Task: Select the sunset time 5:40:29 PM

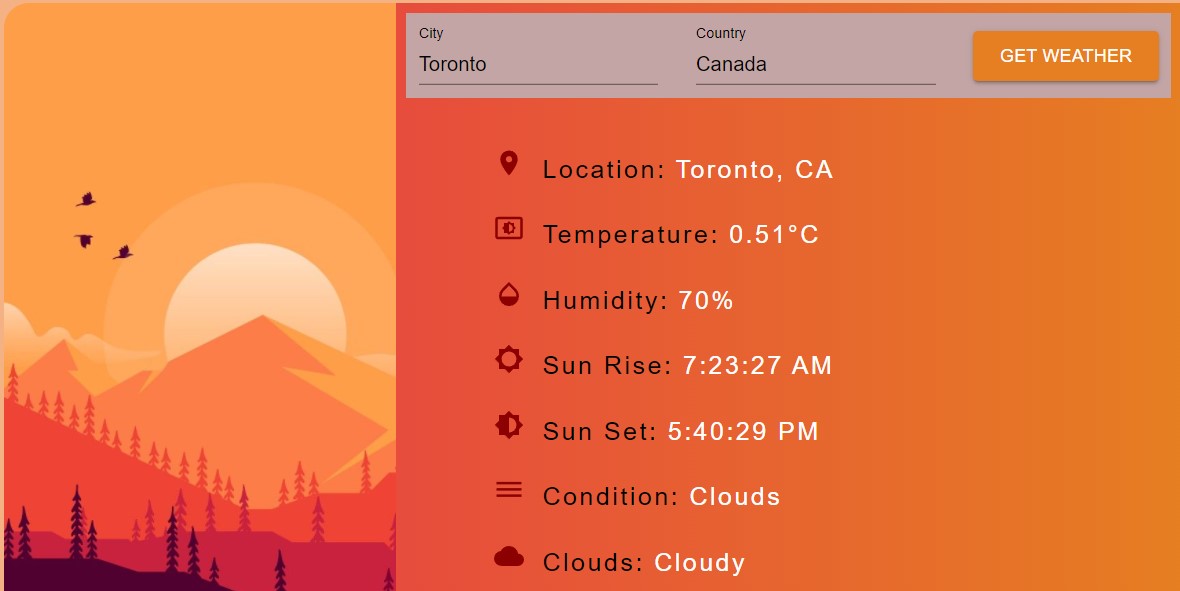Action: coord(744,431)
